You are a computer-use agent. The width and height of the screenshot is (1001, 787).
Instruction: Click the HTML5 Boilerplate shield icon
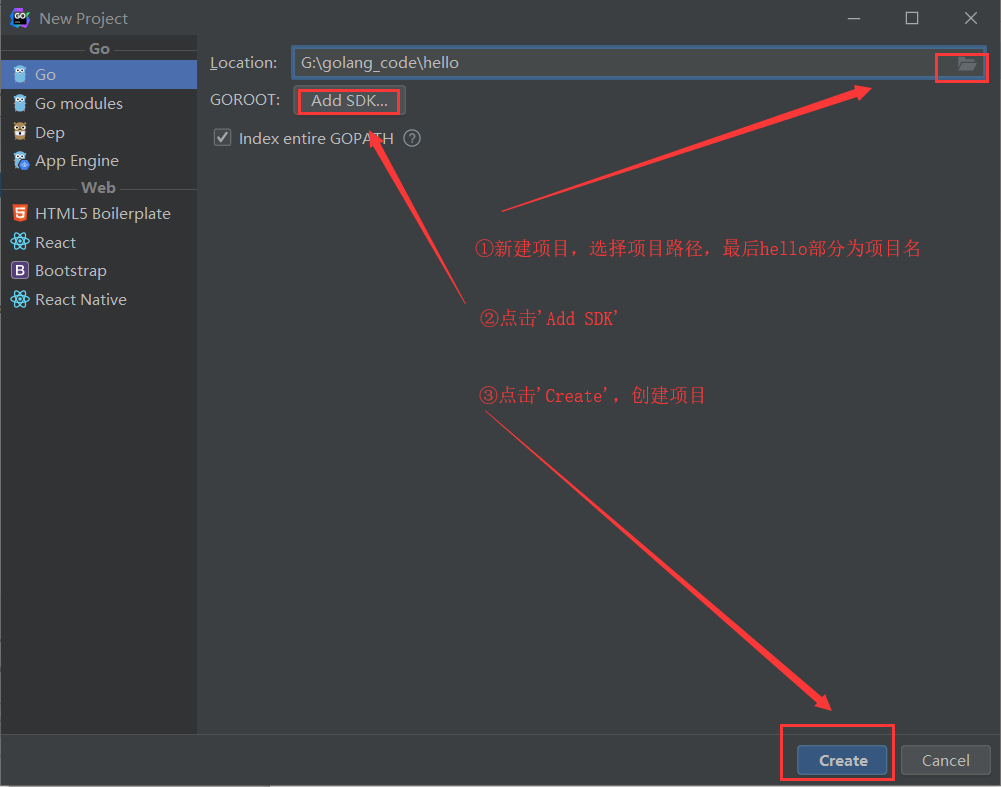(19, 213)
